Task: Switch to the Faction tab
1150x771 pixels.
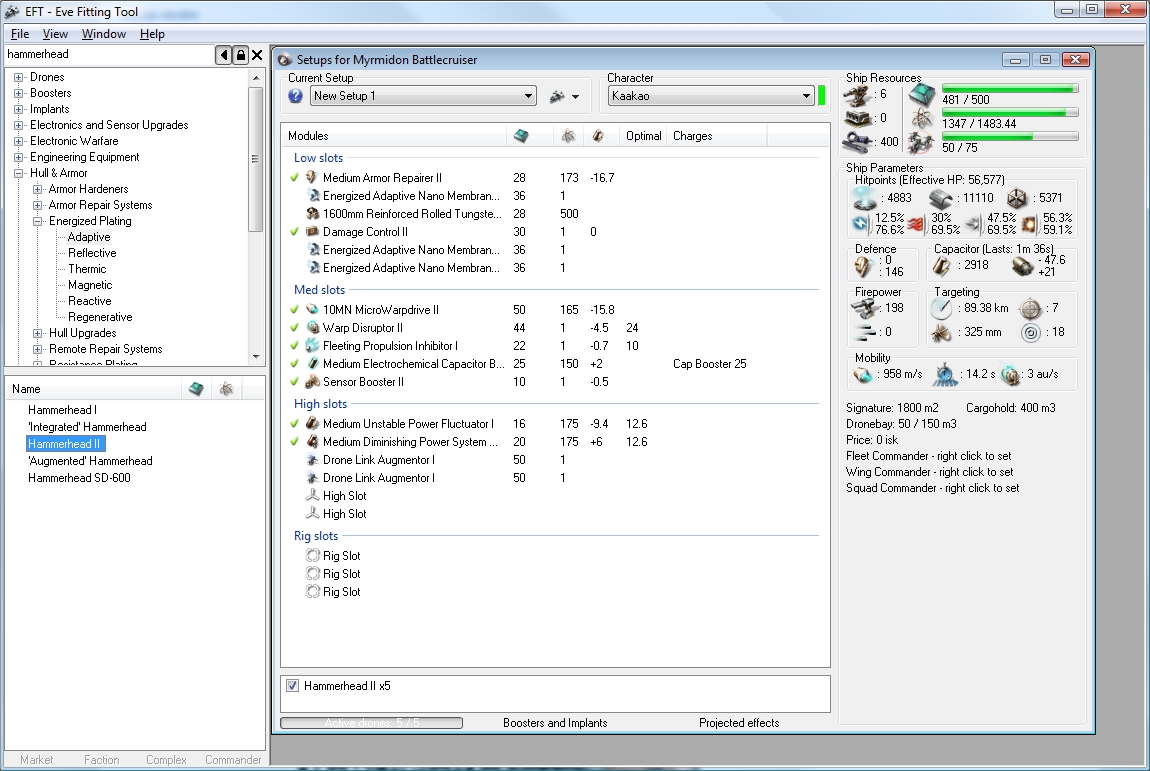Action: [101, 760]
